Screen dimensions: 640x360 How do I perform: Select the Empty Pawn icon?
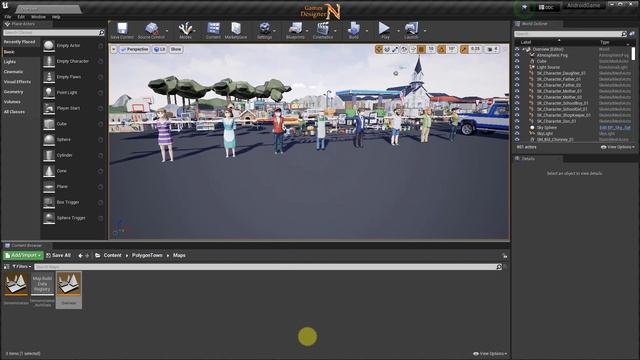tap(49, 77)
